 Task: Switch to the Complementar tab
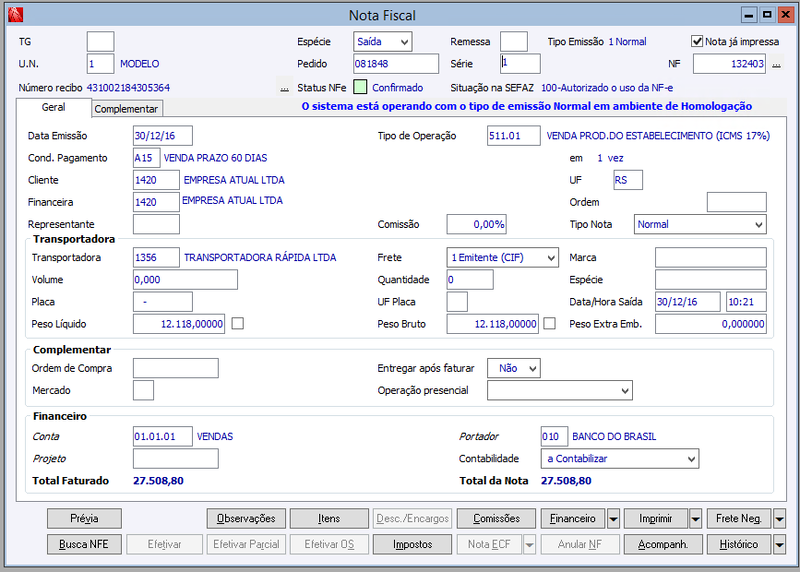point(126,109)
